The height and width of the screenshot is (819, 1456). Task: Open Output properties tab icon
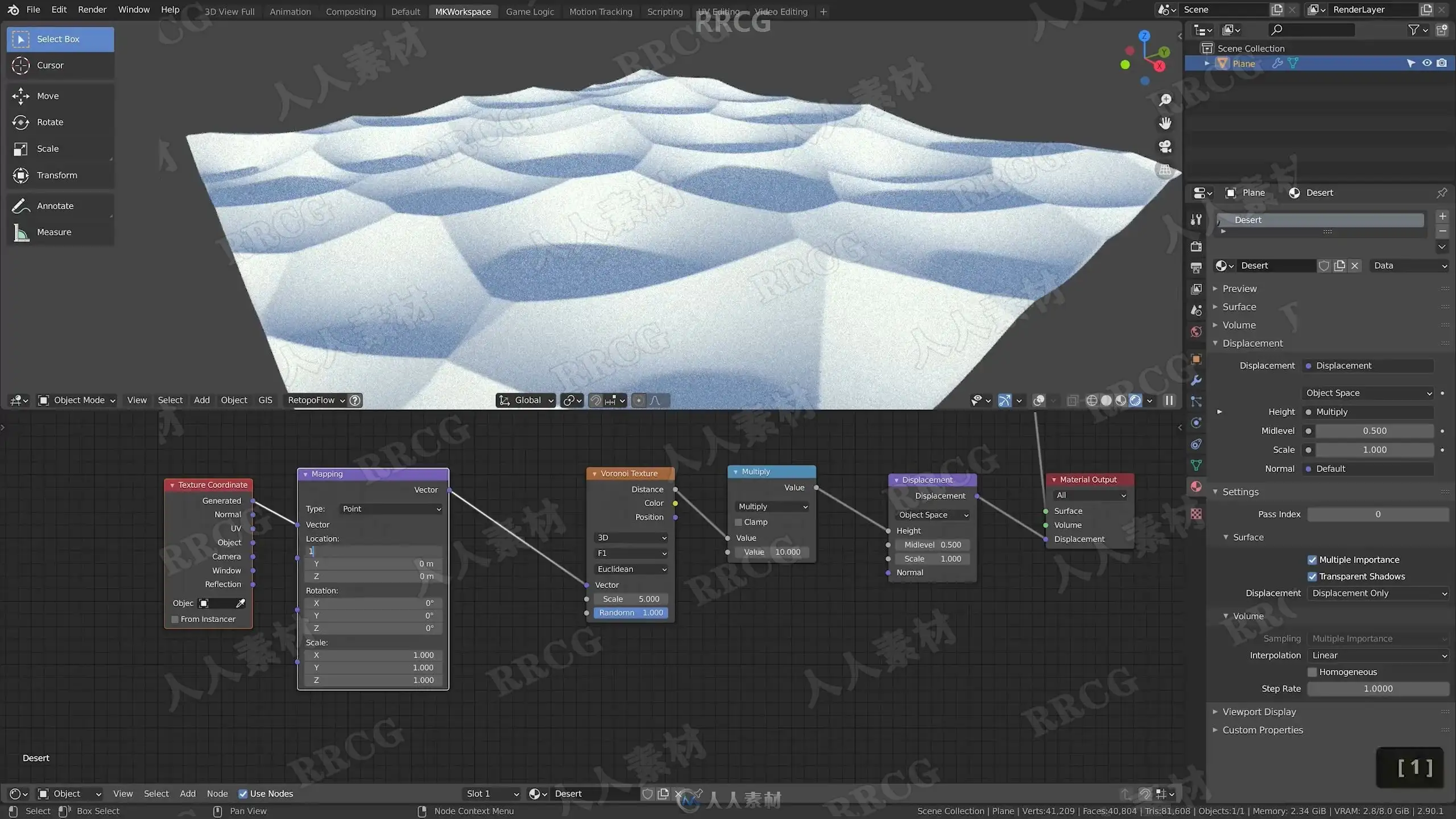(1196, 267)
